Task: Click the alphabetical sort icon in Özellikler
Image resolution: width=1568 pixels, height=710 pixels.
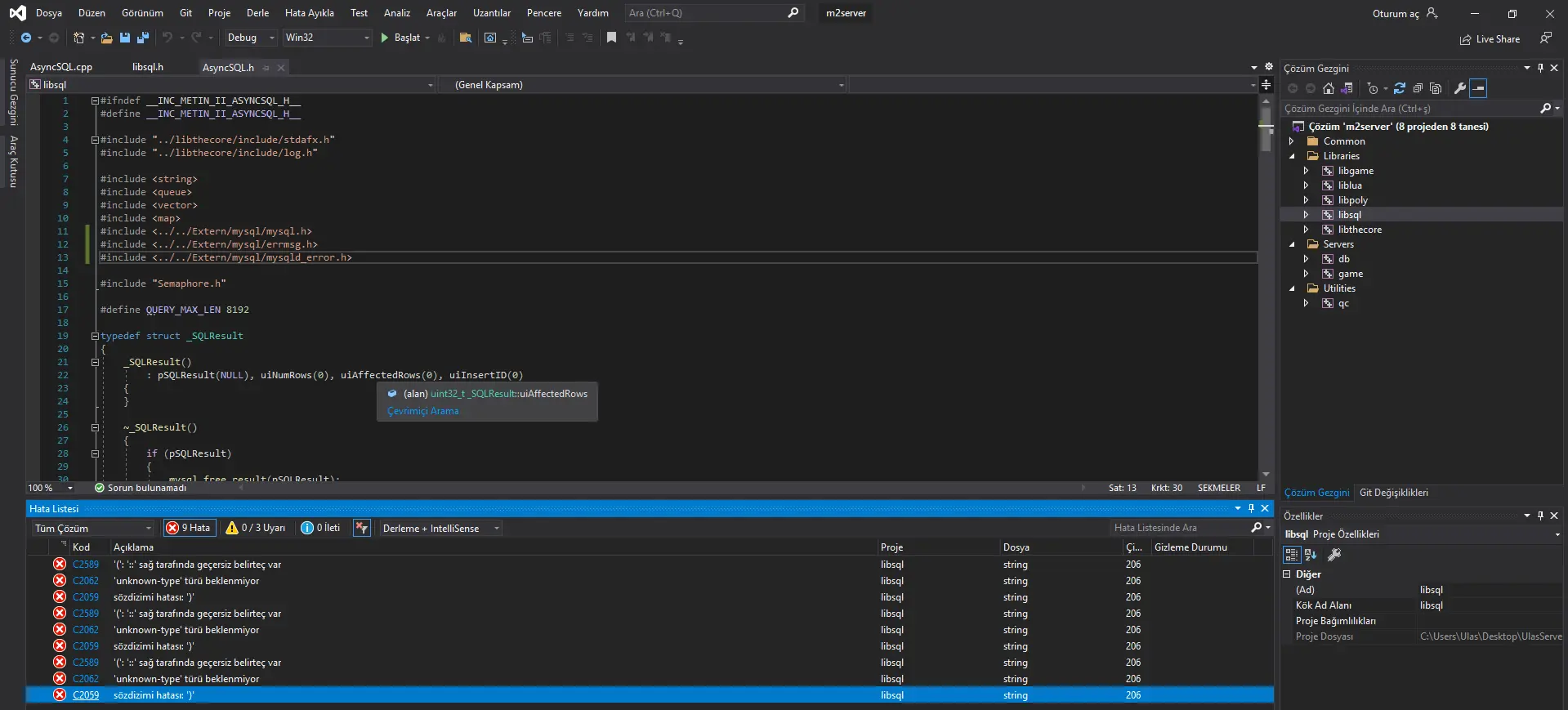Action: click(1311, 555)
